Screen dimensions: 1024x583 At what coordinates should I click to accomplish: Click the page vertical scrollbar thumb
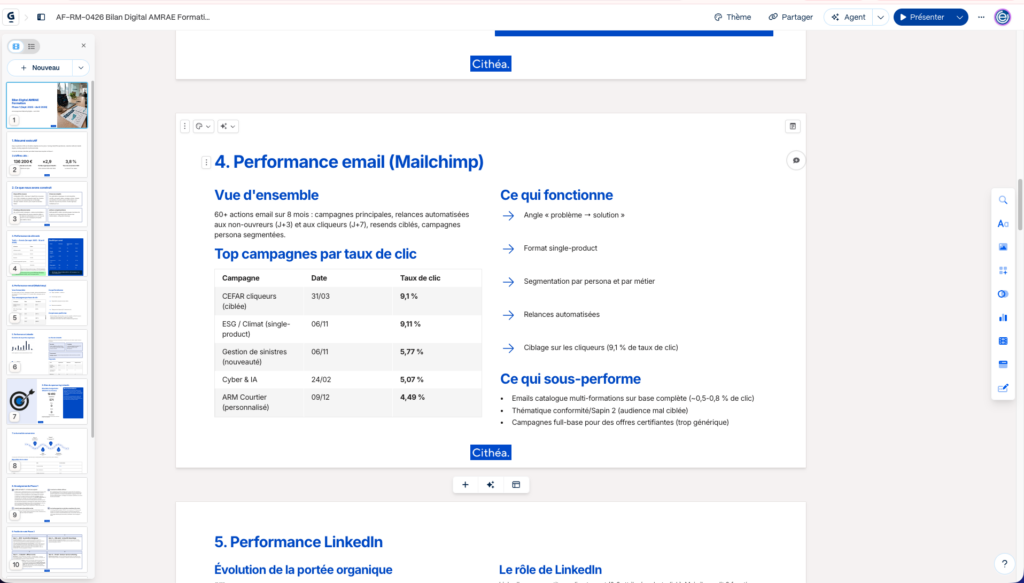(1019, 203)
